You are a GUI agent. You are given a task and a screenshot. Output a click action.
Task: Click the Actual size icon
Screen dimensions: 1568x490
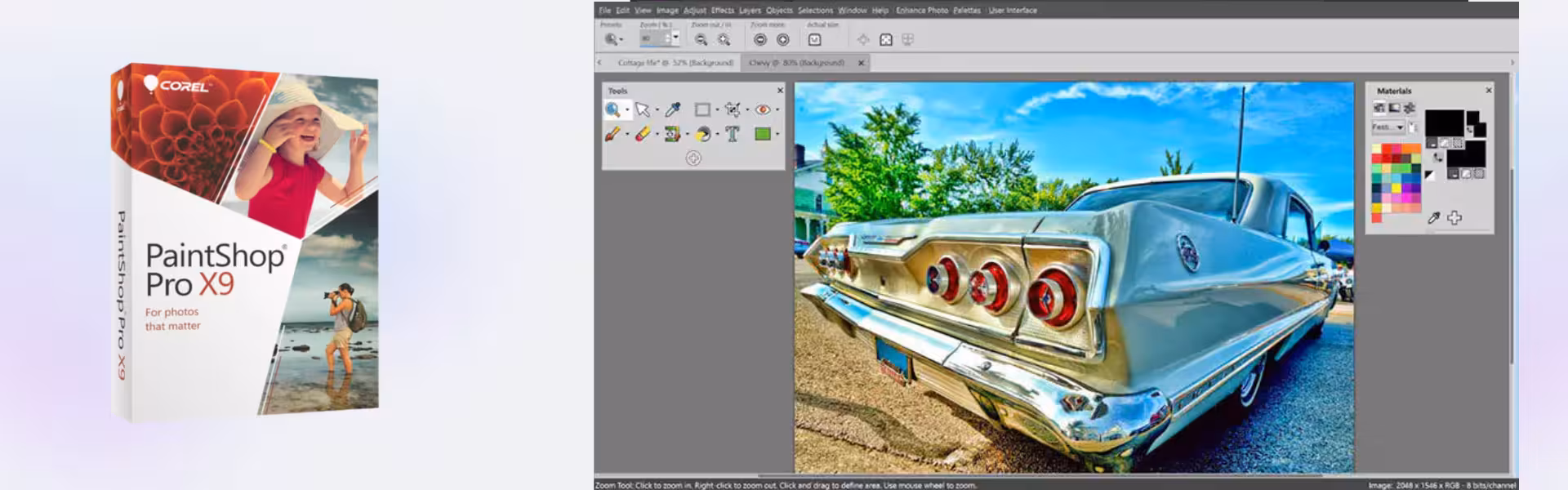pos(815,39)
